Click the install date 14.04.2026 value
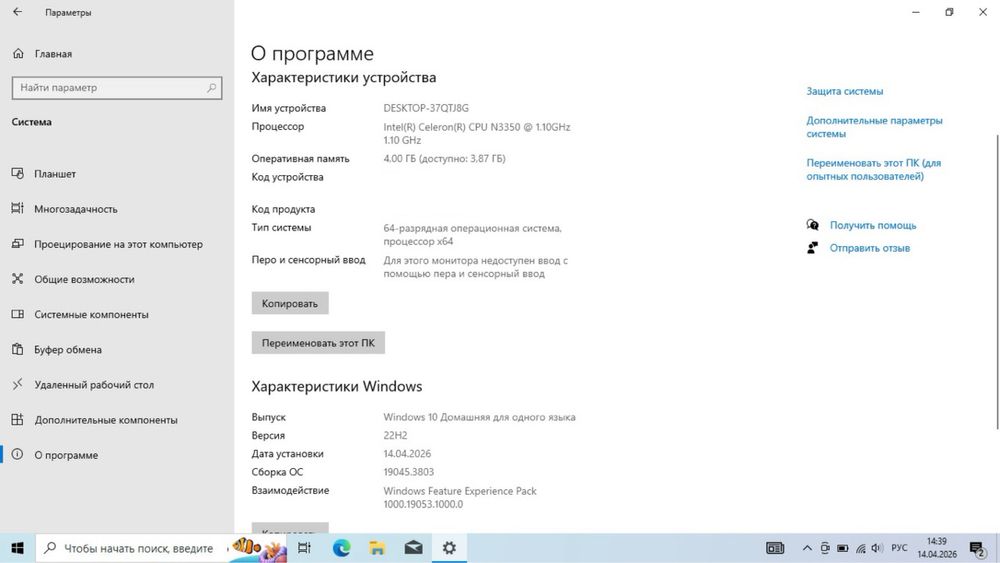The image size is (1000, 563). pyautogui.click(x=407, y=453)
